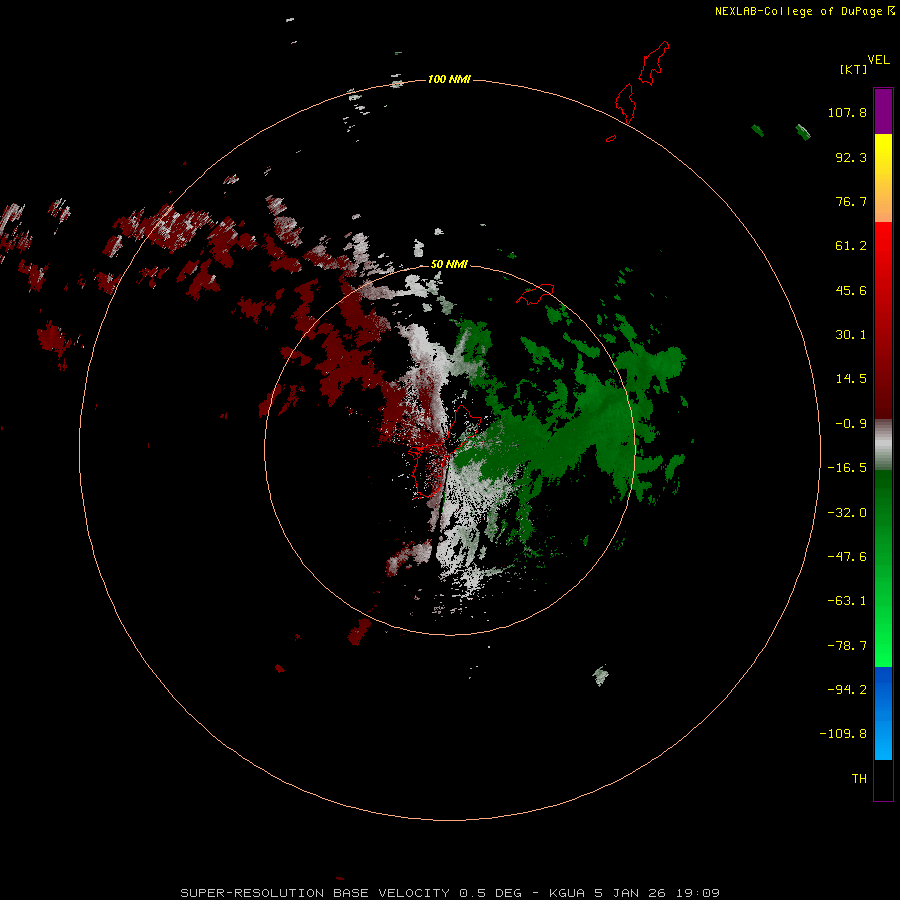This screenshot has height=900, width=900.
Task: Click the 92.3 velocity legend value
Action: [x=851, y=157]
